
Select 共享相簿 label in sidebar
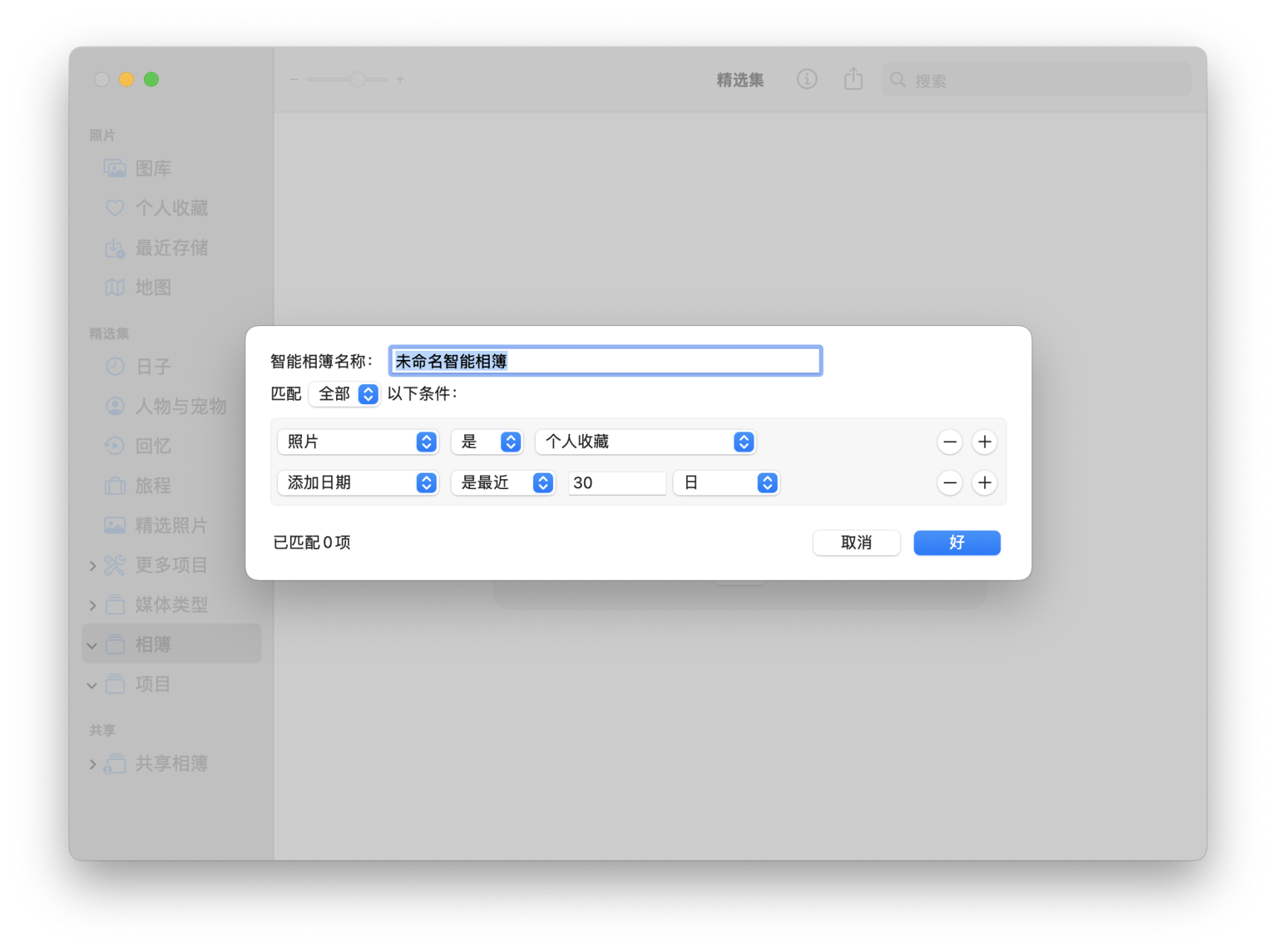172,763
